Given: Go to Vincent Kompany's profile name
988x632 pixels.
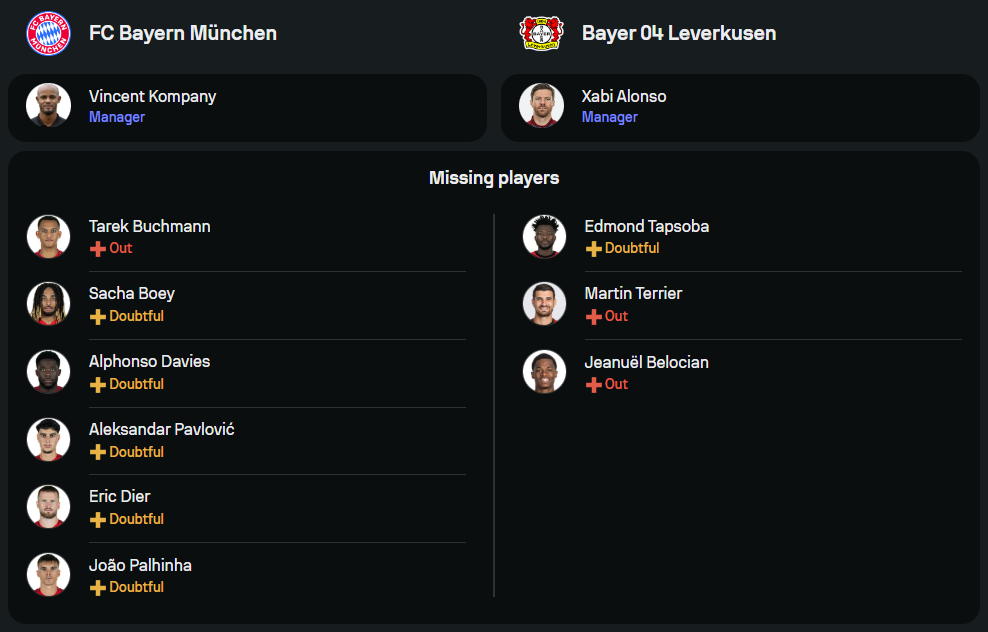Looking at the screenshot, I should (x=152, y=96).
